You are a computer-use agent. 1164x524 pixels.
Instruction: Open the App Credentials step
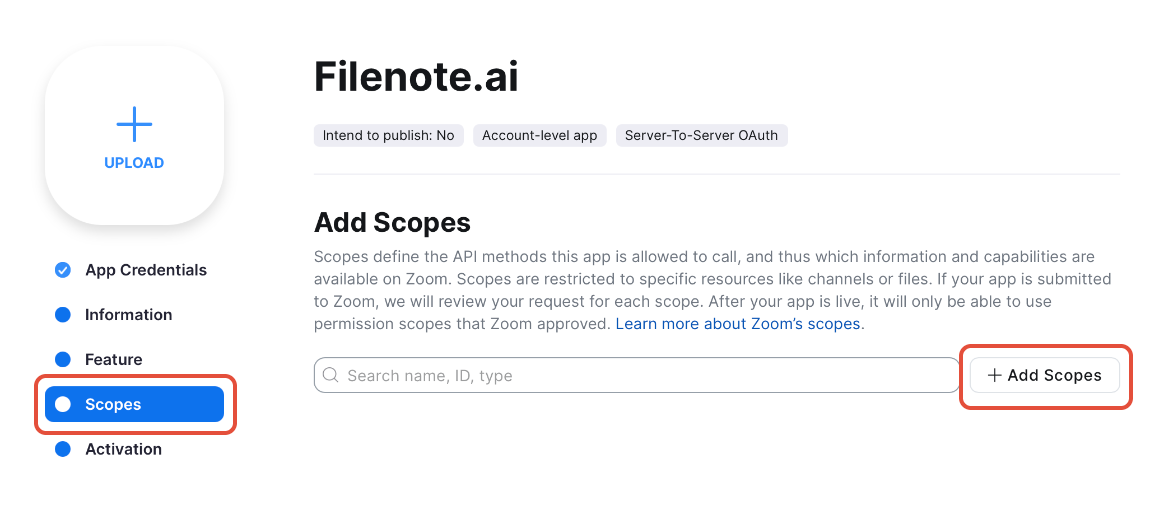pos(146,270)
